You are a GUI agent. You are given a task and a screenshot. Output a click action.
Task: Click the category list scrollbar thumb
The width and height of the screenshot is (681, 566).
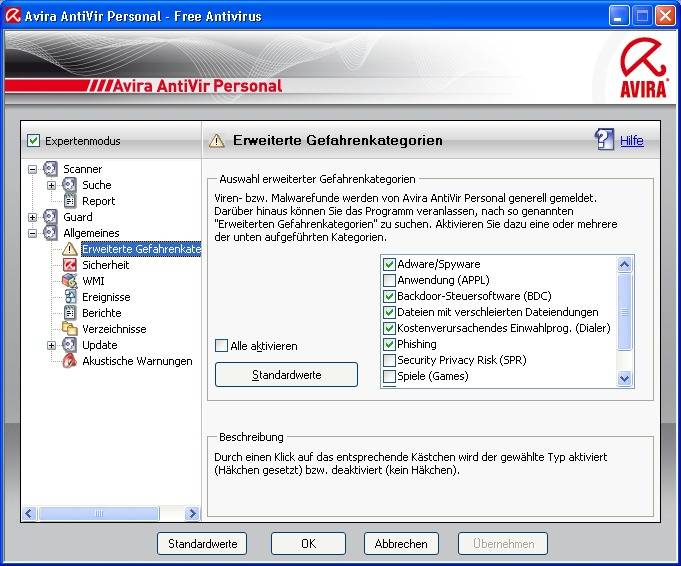coord(624,311)
